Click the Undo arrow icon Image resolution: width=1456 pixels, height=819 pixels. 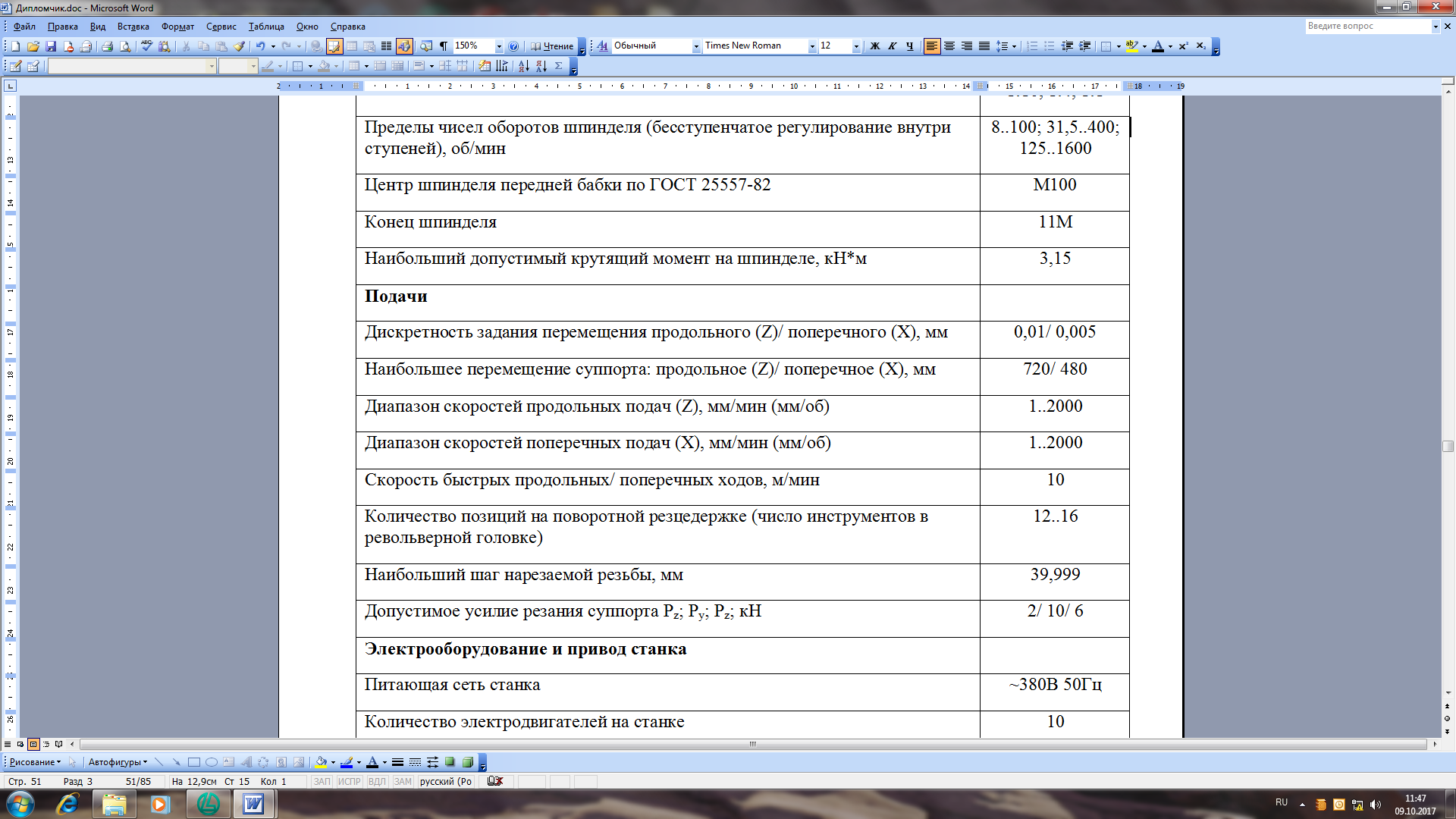coord(260,46)
